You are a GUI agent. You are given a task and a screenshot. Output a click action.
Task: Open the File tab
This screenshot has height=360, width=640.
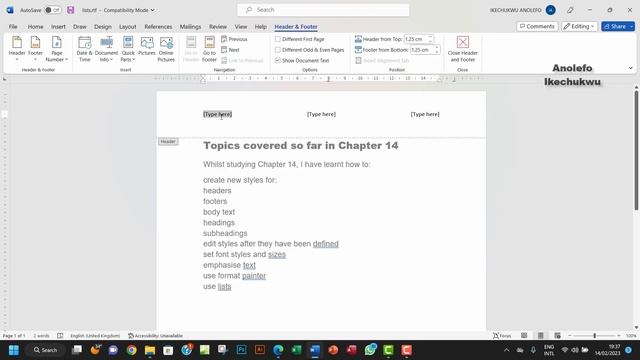point(13,27)
